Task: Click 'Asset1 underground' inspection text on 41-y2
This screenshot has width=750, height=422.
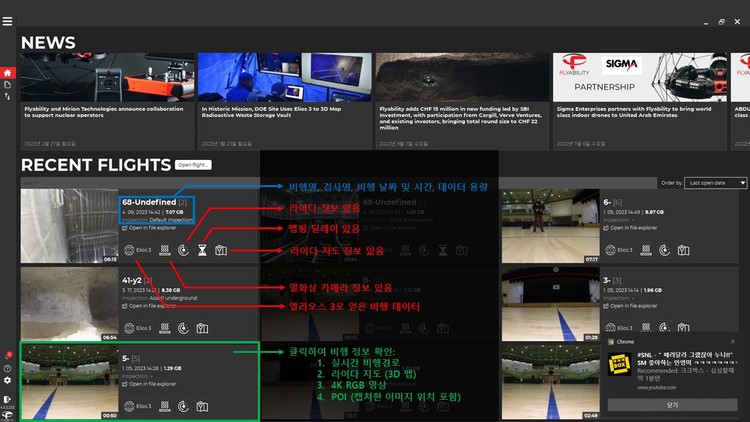Action: [173, 298]
